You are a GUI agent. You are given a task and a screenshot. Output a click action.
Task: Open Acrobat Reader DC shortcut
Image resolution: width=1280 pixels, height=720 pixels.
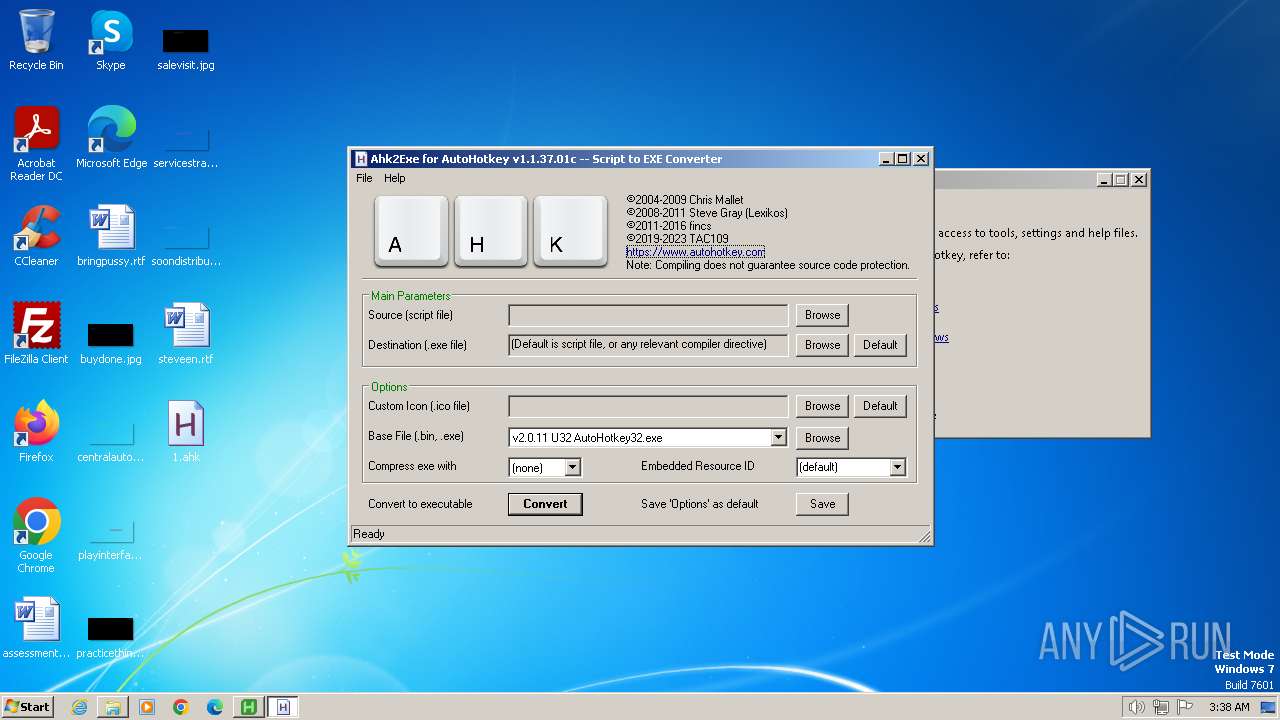coord(36,144)
